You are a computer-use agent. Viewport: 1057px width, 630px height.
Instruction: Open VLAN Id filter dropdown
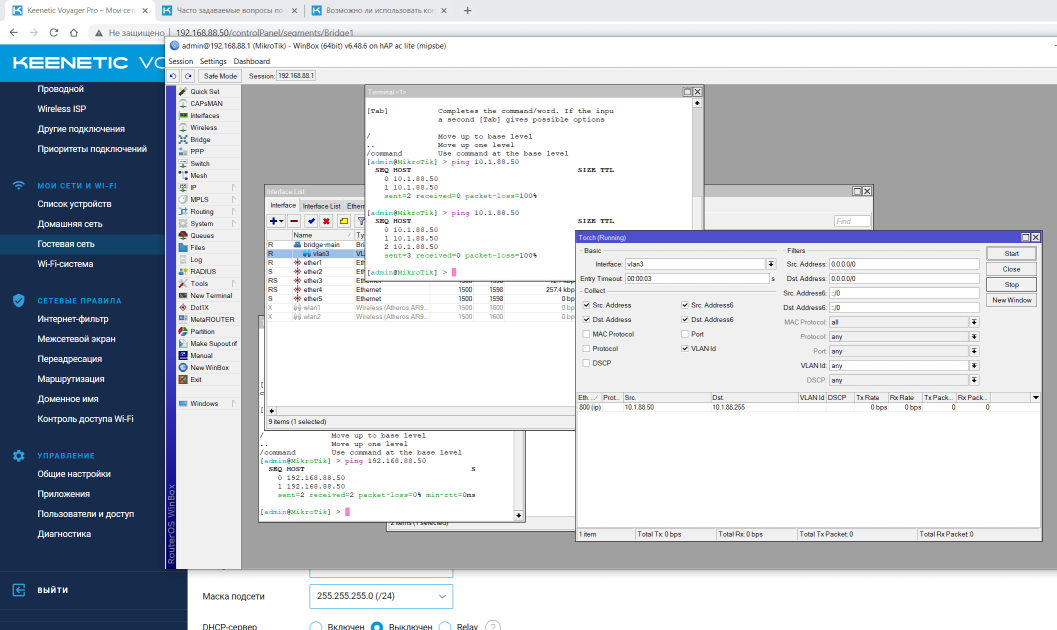coord(974,366)
